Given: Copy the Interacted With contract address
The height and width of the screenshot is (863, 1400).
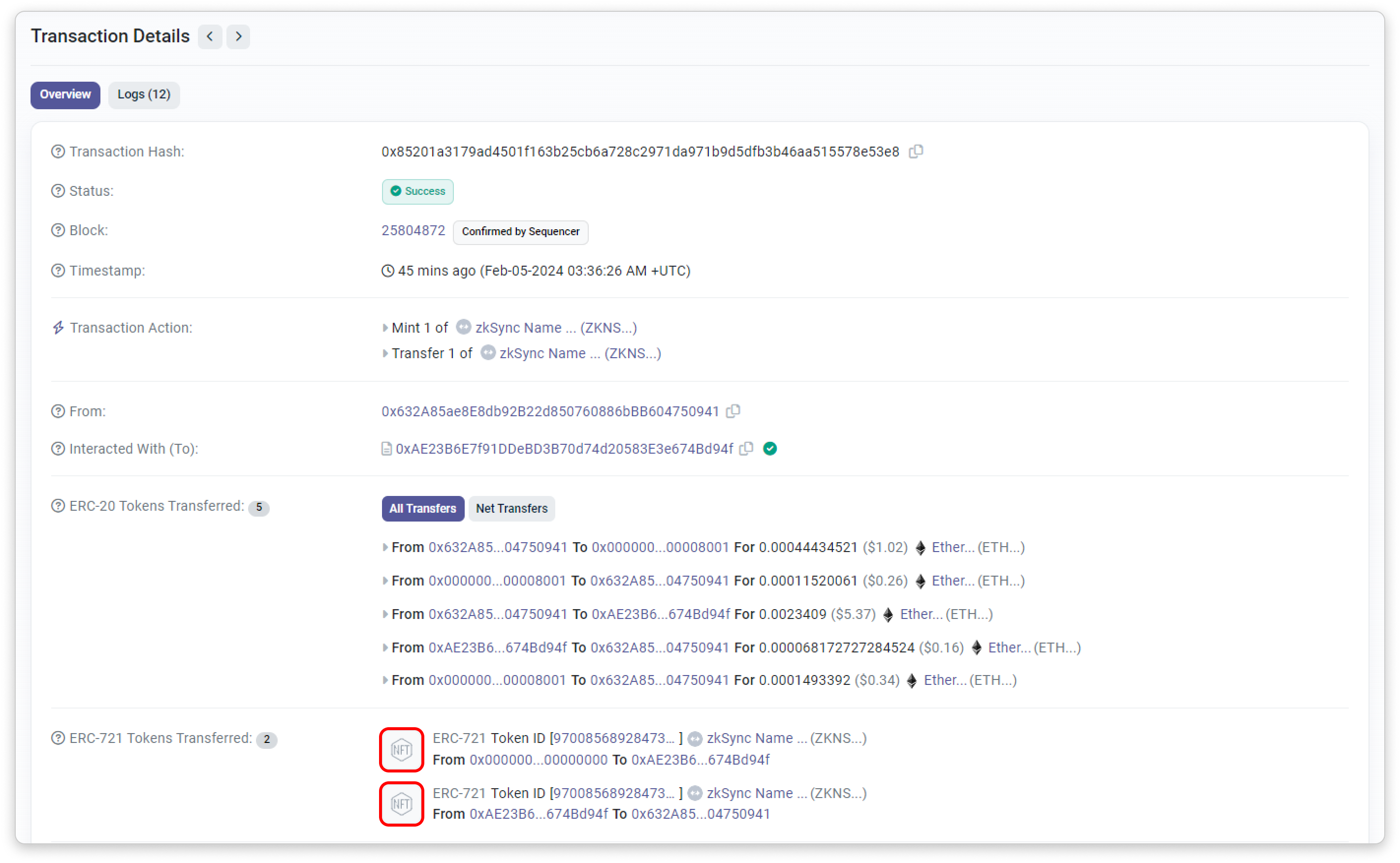Looking at the screenshot, I should (746, 449).
